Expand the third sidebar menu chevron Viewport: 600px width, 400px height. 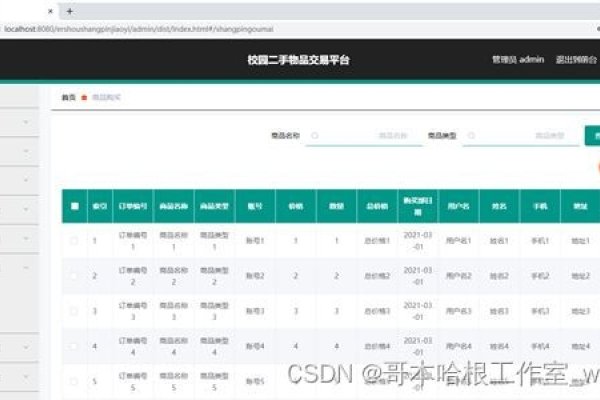coord(26,180)
